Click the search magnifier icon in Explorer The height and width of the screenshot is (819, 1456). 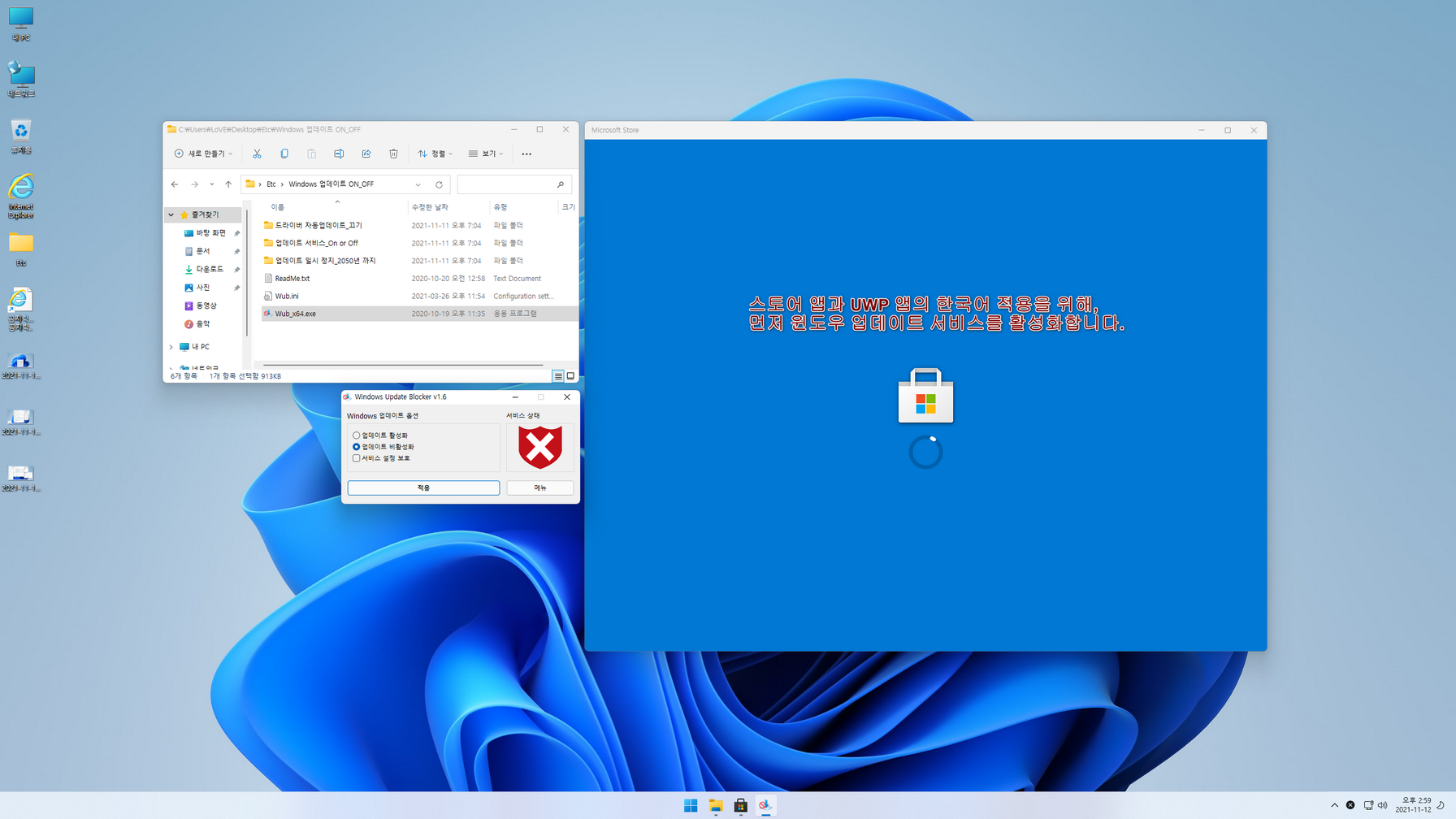pyautogui.click(x=561, y=184)
